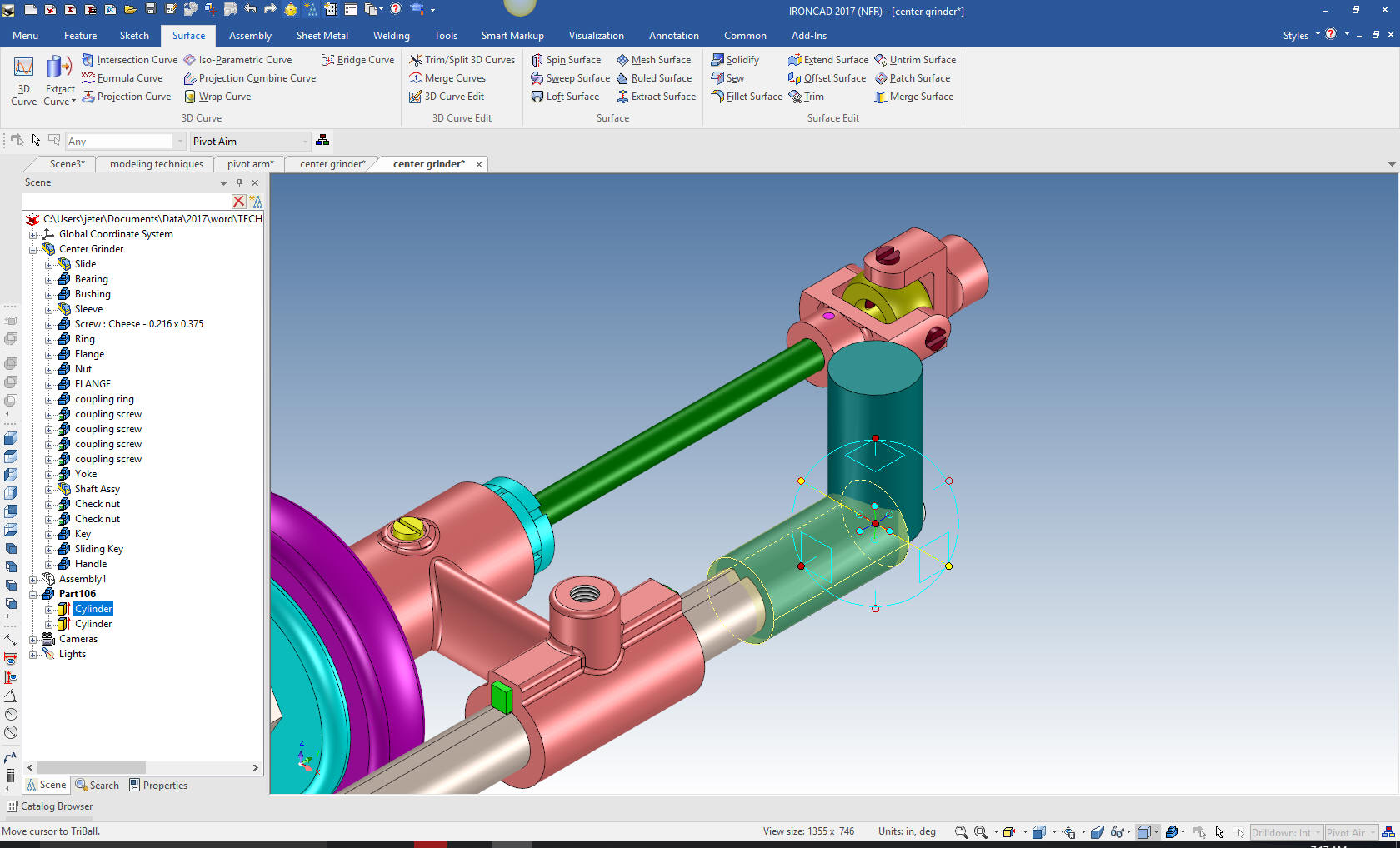
Task: Toggle perspective glasses icon in status bar
Action: pos(1117,832)
